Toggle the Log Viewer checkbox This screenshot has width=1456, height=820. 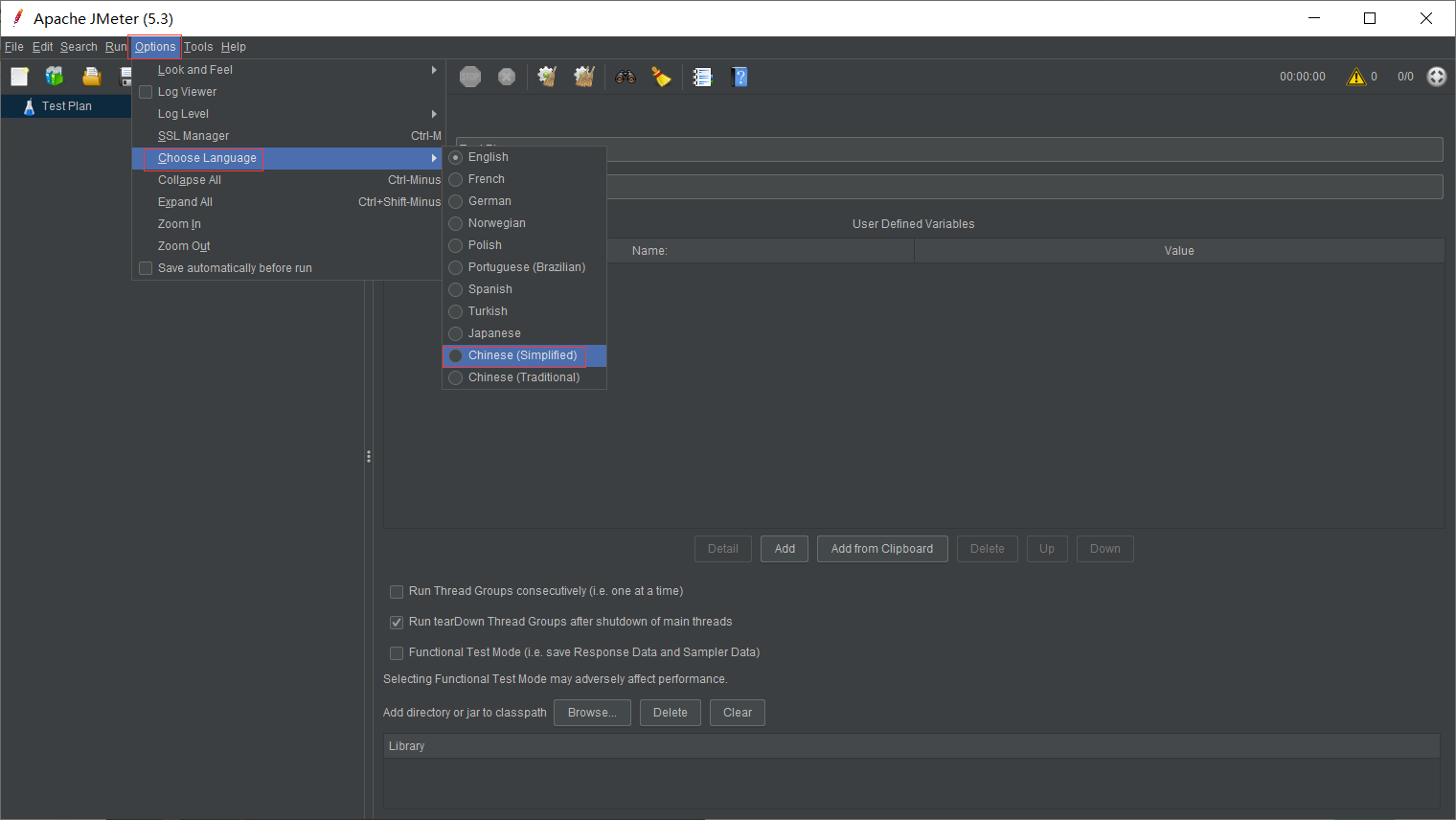click(146, 92)
